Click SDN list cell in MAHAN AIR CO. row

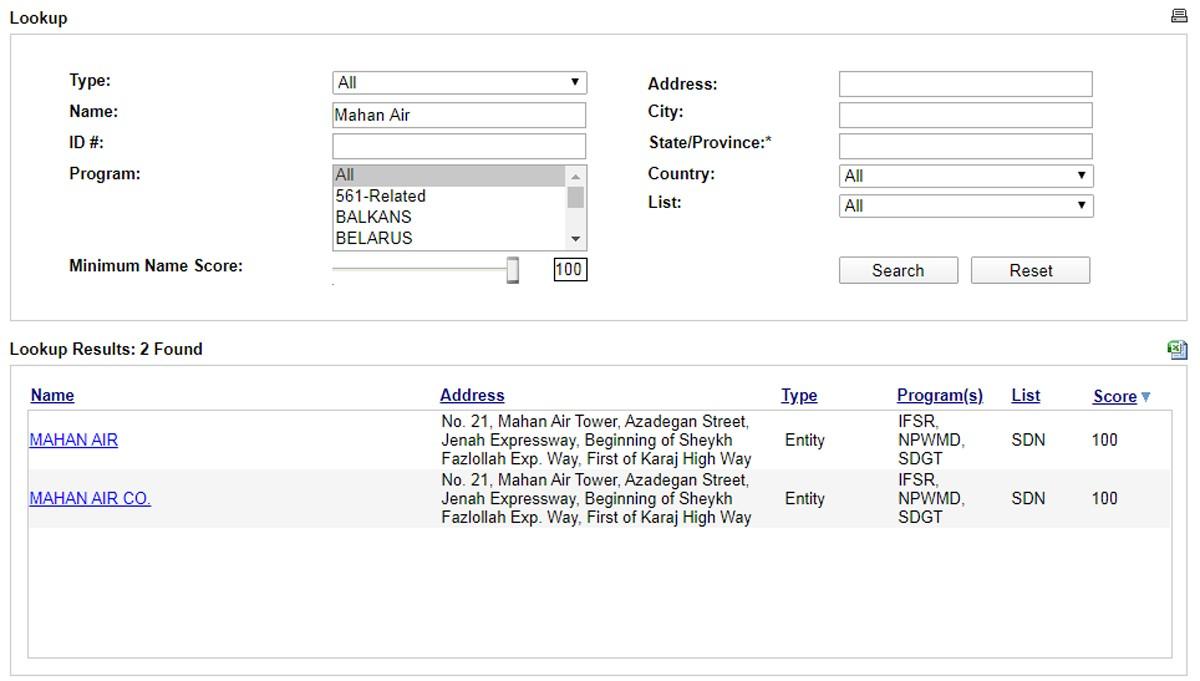[1028, 498]
